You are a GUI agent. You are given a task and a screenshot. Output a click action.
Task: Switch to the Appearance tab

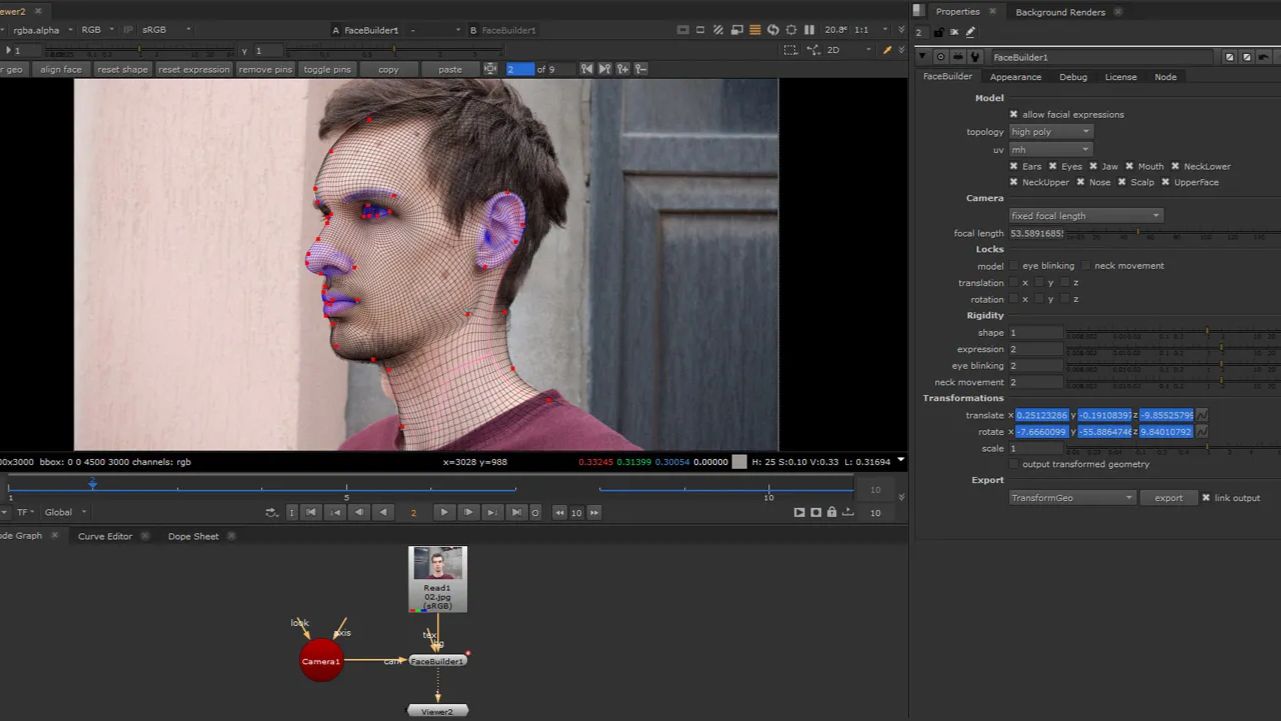(x=1015, y=77)
